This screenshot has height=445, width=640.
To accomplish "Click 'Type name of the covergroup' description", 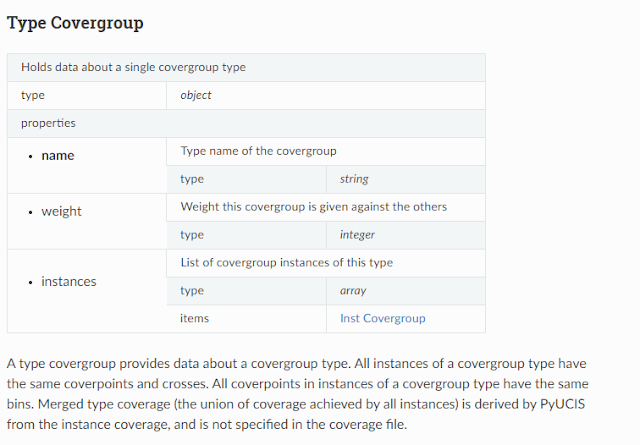I will pos(258,151).
